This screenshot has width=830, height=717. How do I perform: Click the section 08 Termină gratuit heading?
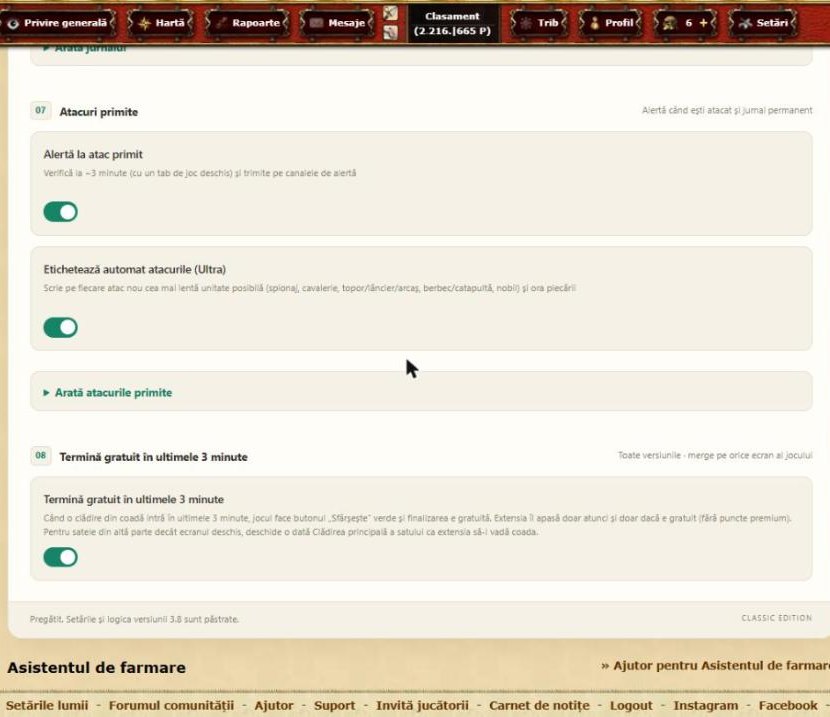click(154, 457)
